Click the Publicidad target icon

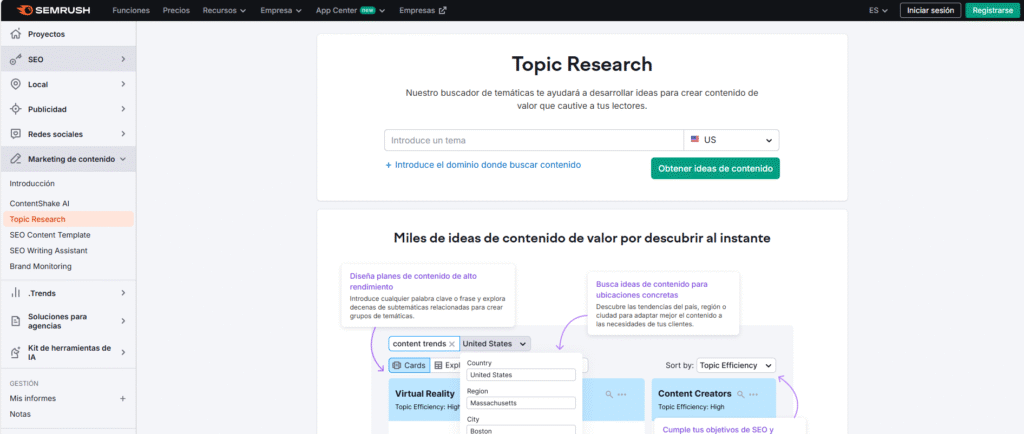[16, 109]
